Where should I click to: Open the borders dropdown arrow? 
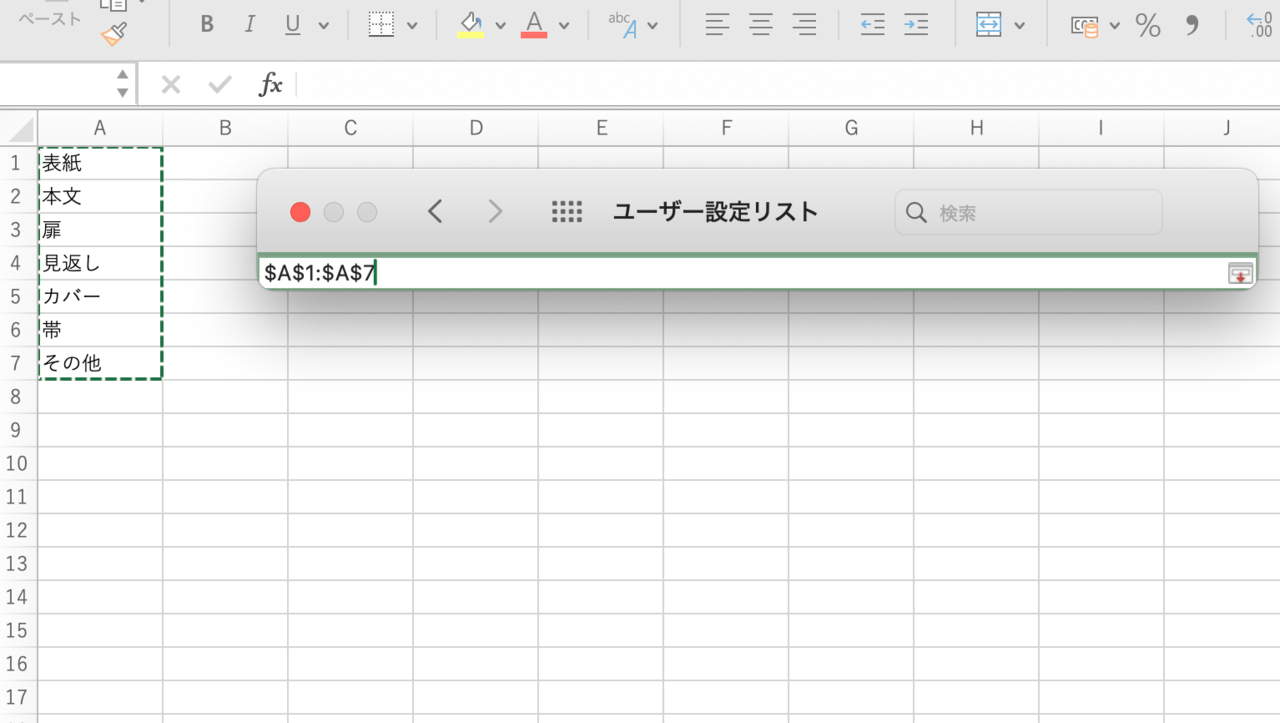tap(411, 26)
